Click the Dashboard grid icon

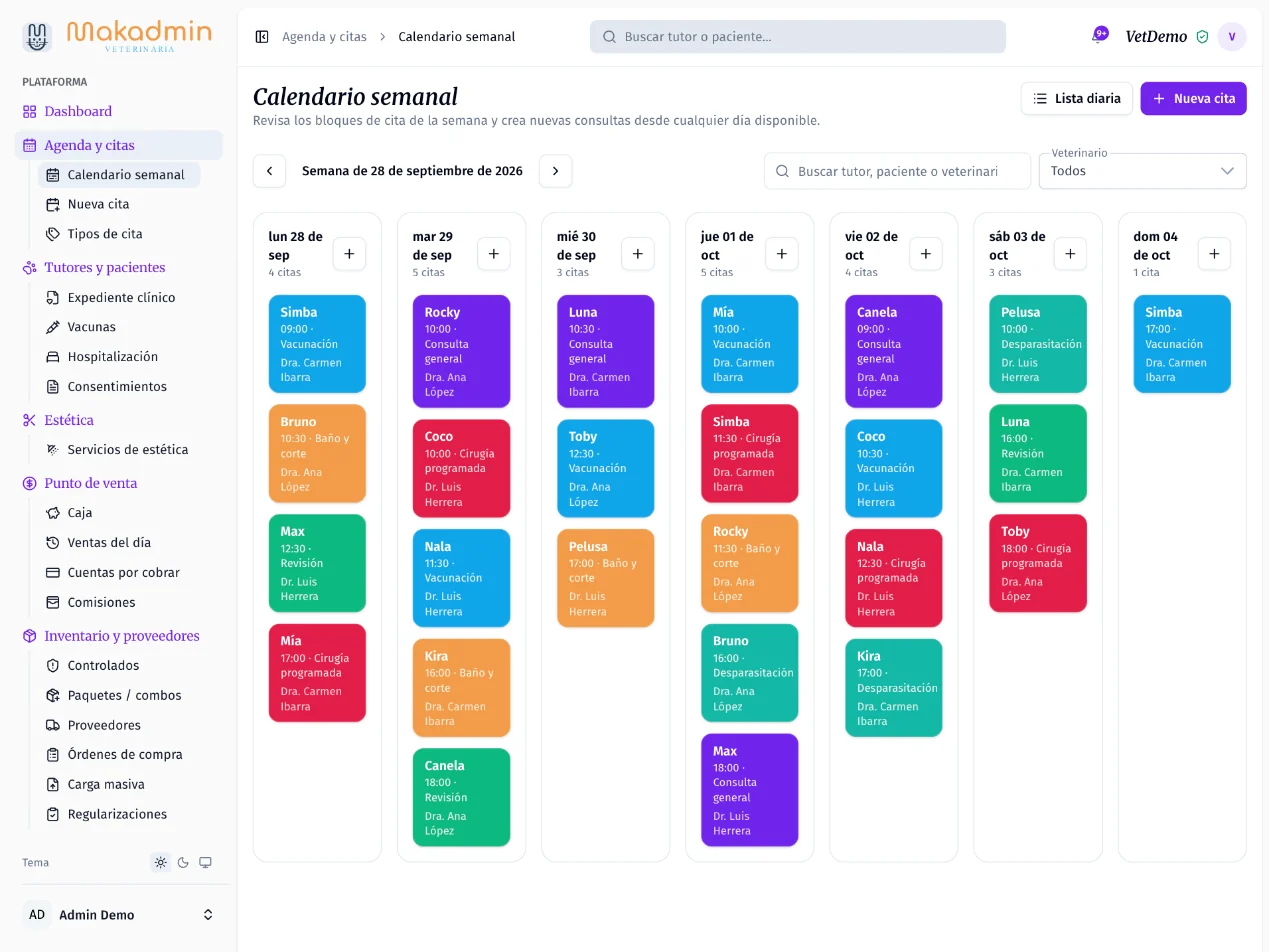(x=30, y=112)
